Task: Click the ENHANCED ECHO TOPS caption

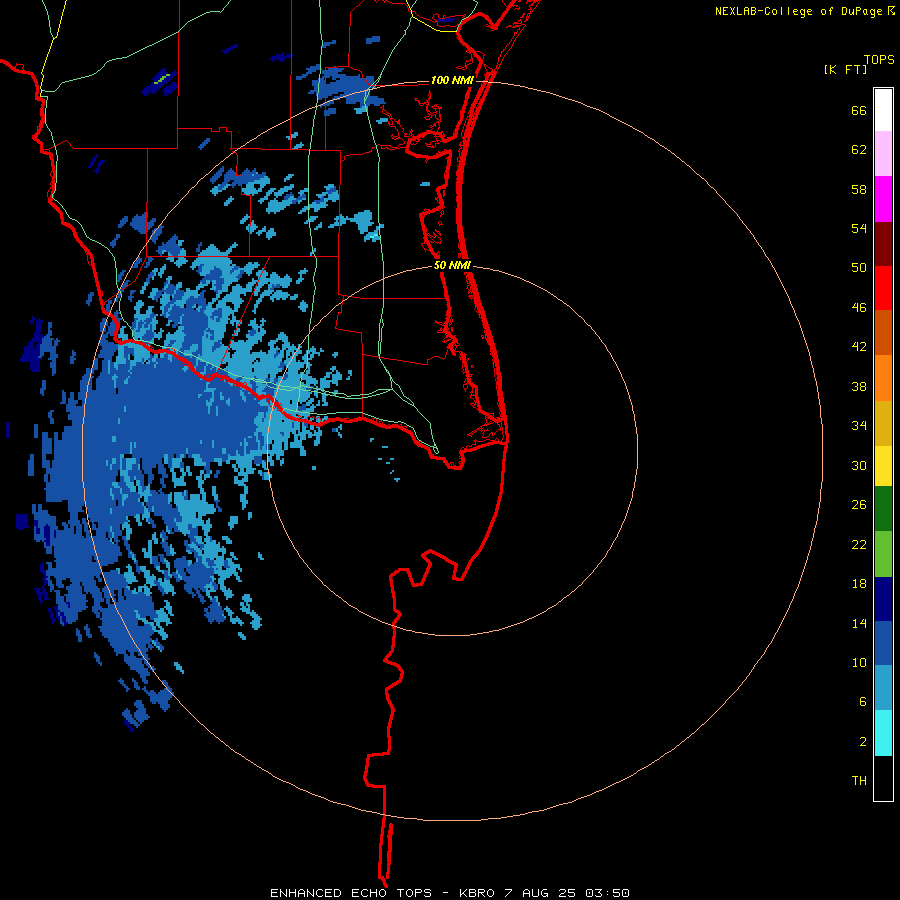Action: pos(351,893)
